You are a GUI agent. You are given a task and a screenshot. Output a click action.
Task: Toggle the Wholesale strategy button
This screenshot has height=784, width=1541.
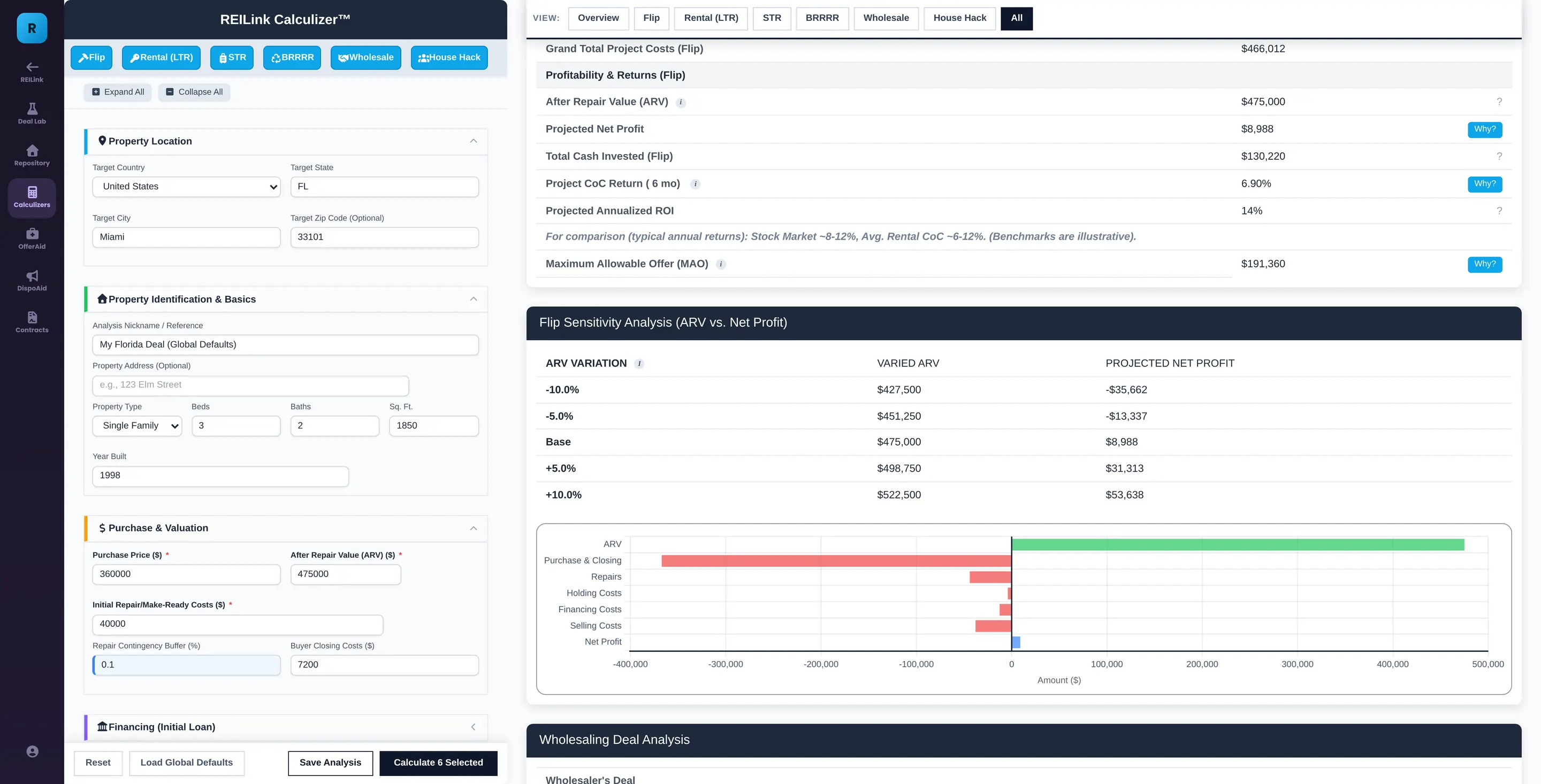point(365,57)
